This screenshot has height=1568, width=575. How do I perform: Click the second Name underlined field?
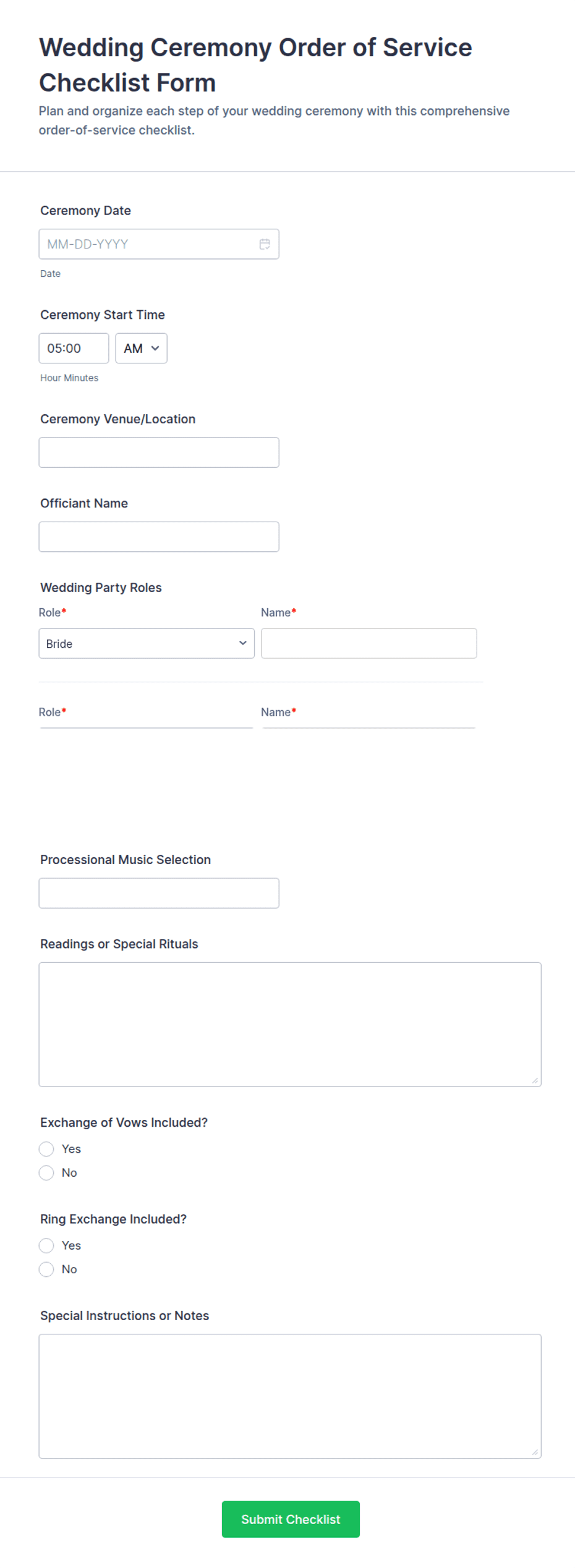pyautogui.click(x=369, y=726)
